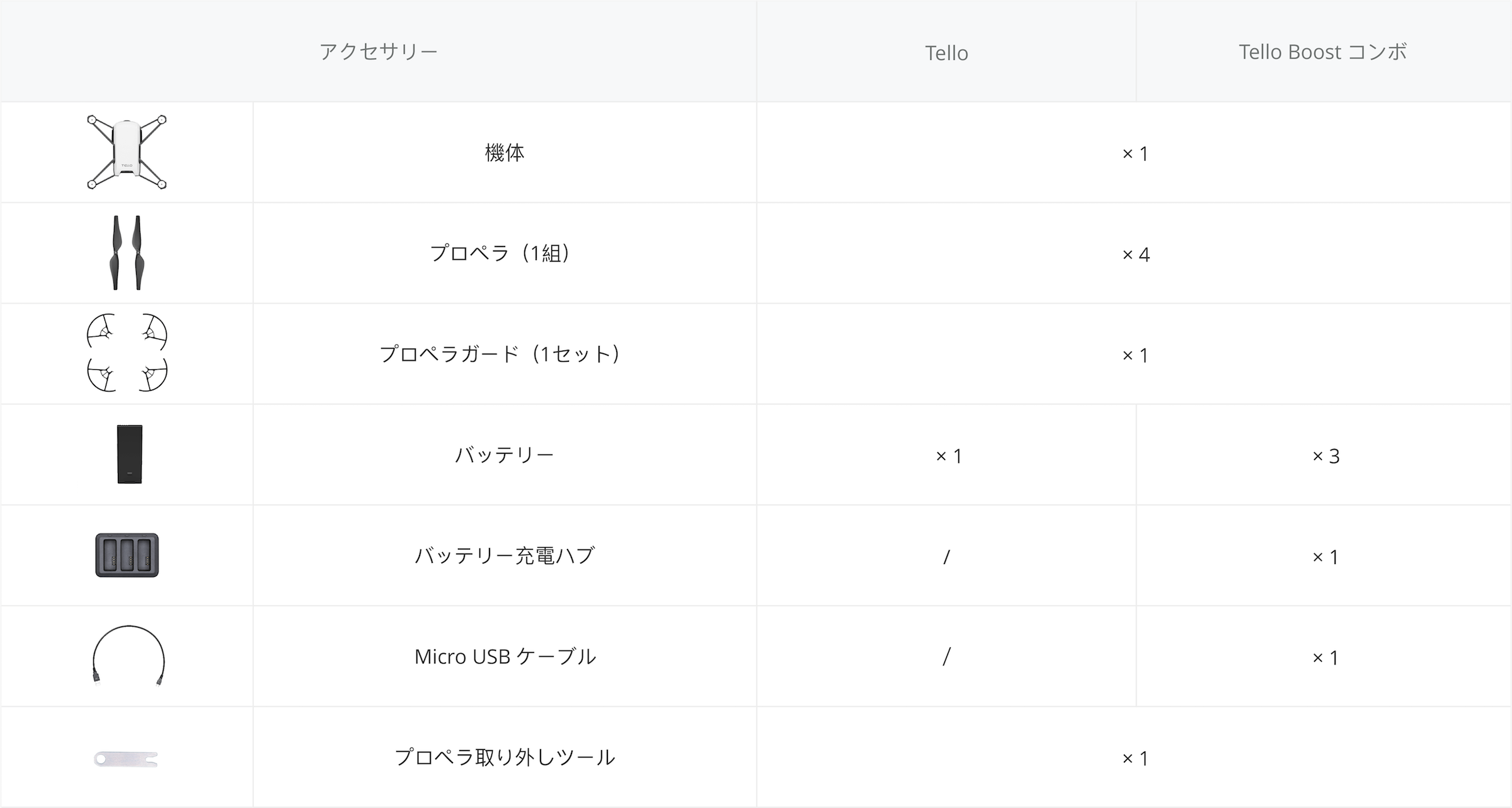Click the battery charging hub image
The image size is (1512, 808).
[x=127, y=555]
